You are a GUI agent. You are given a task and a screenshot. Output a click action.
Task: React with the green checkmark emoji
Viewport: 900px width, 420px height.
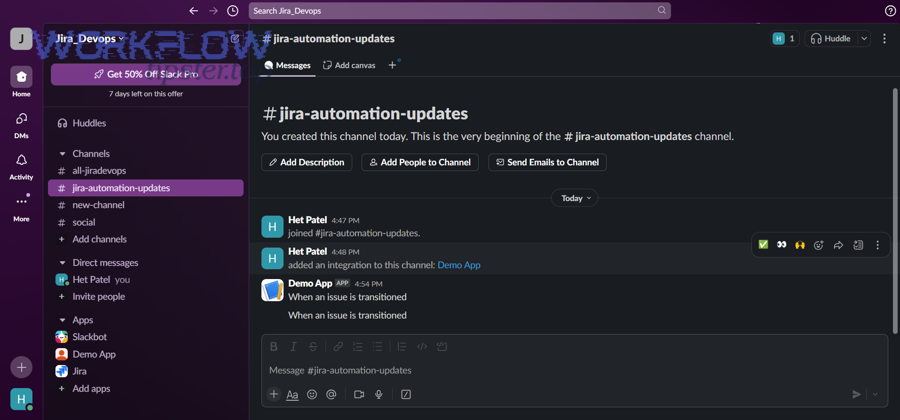pos(763,245)
